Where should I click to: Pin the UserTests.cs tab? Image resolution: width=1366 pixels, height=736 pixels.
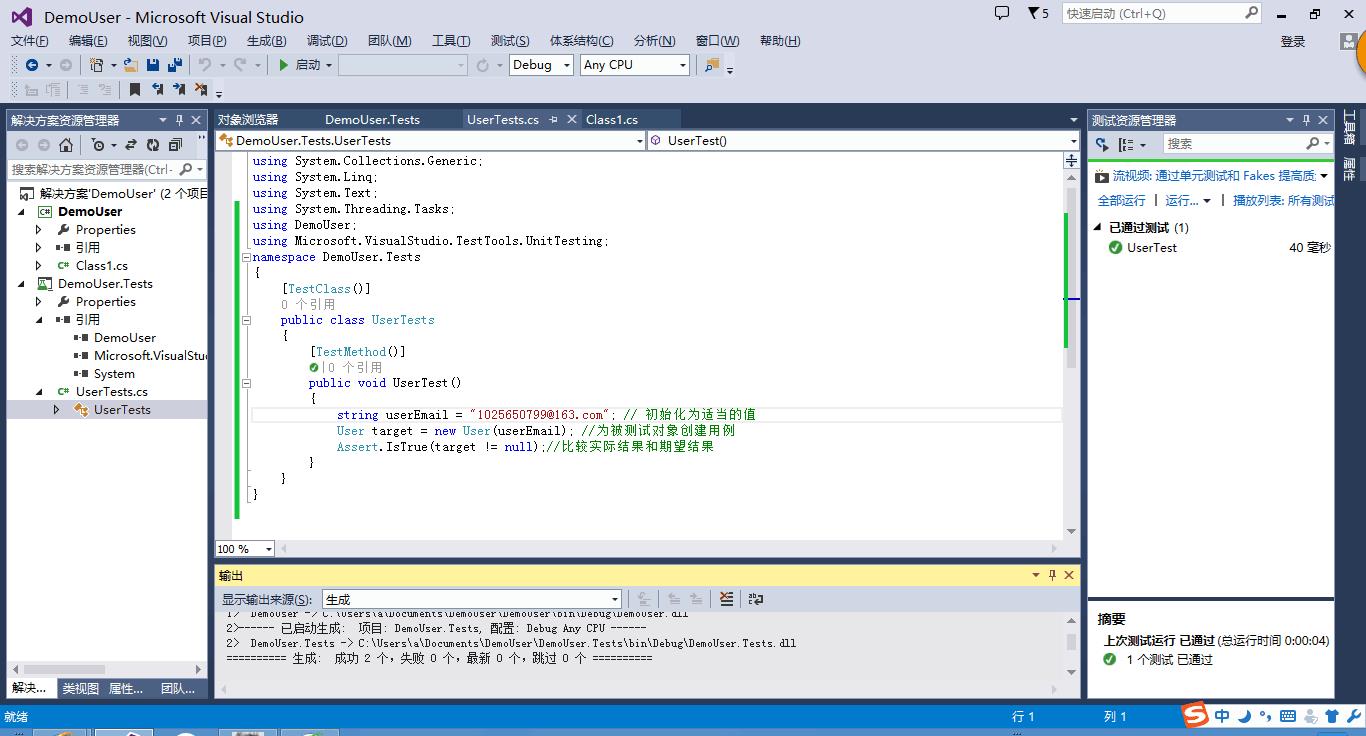[x=553, y=119]
